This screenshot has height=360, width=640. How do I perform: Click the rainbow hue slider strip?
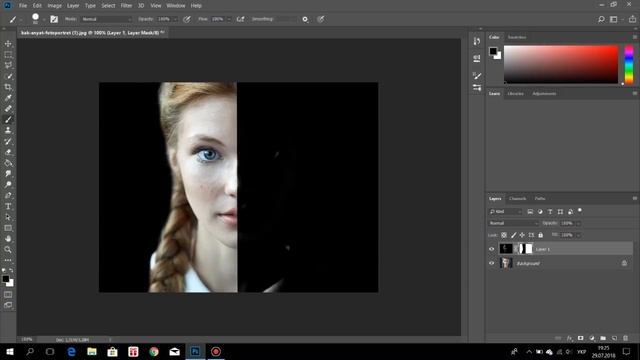629,64
